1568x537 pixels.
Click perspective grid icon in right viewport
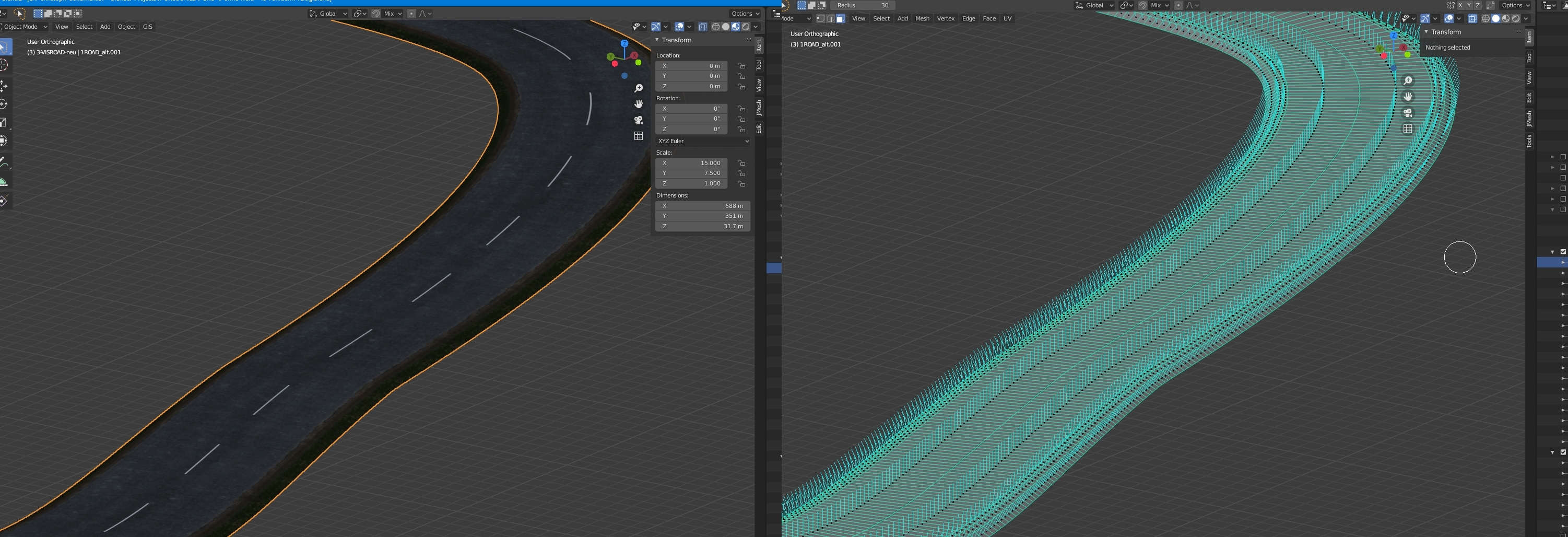click(x=1408, y=129)
